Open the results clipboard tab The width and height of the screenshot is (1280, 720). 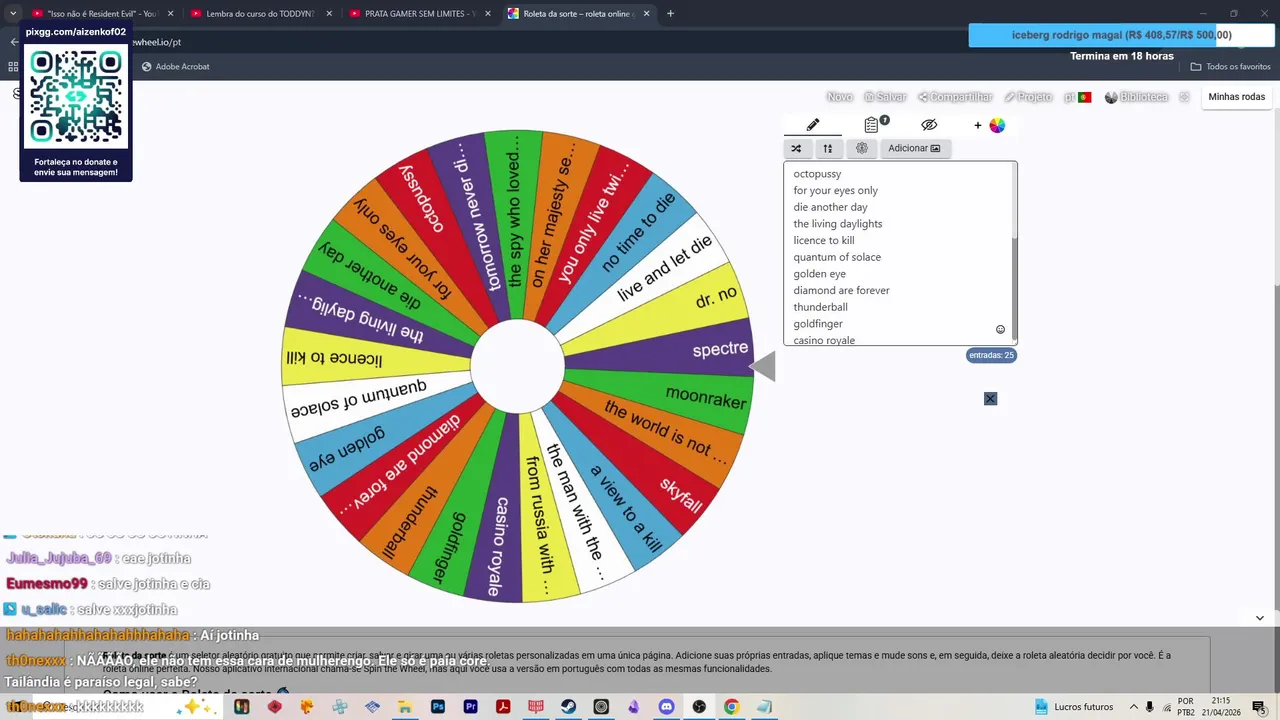[872, 125]
